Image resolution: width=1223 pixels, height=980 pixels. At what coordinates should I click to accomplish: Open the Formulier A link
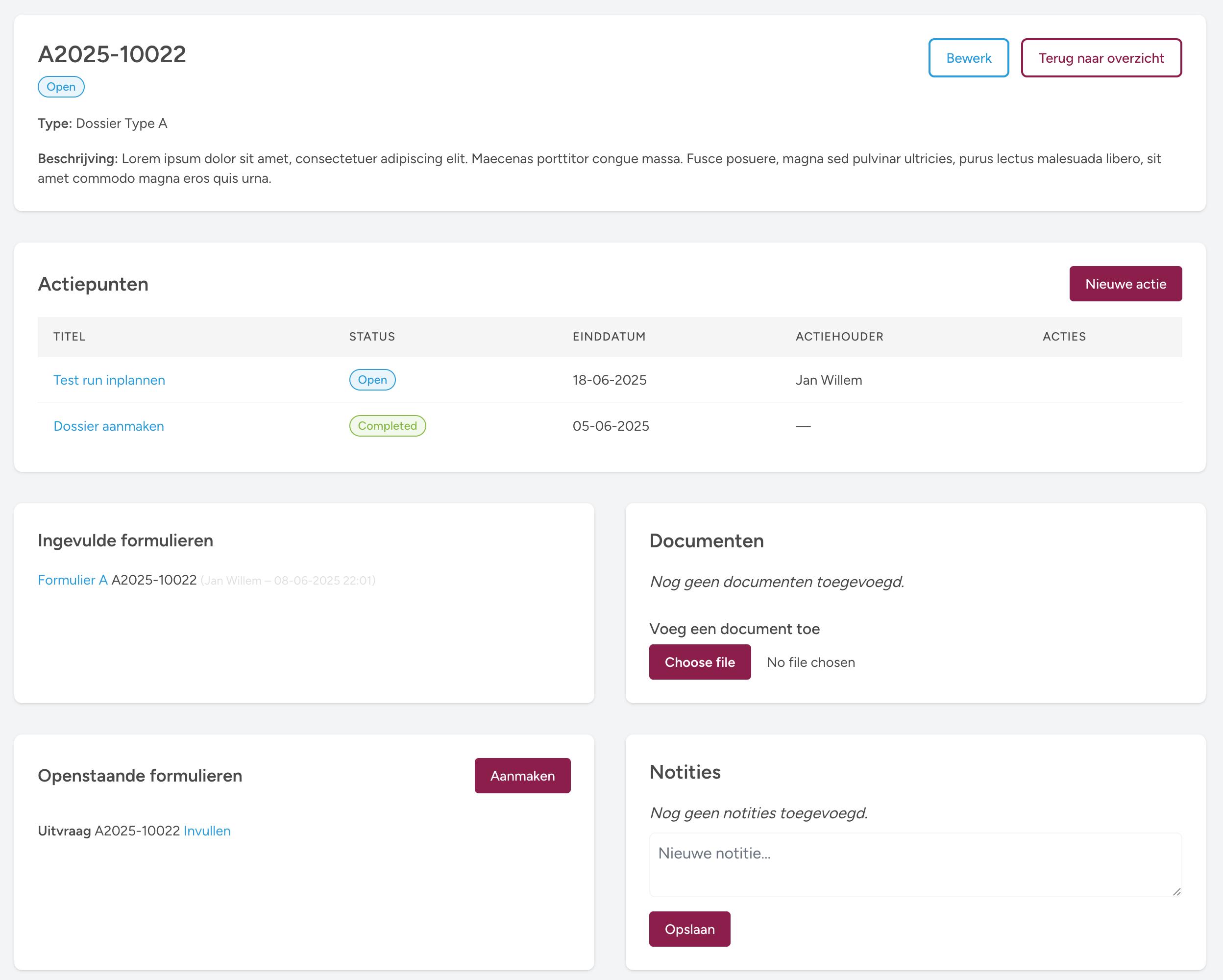point(72,580)
